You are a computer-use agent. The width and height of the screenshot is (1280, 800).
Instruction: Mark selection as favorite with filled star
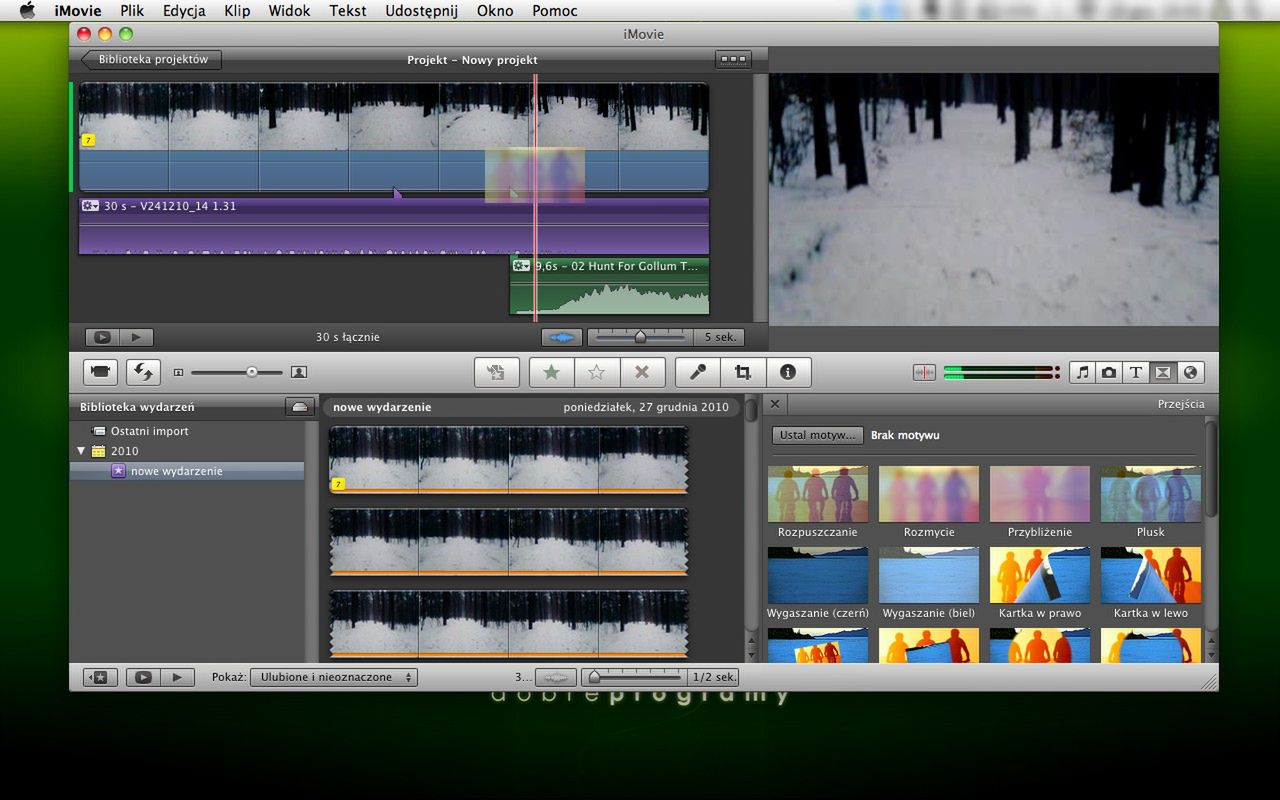[x=551, y=372]
